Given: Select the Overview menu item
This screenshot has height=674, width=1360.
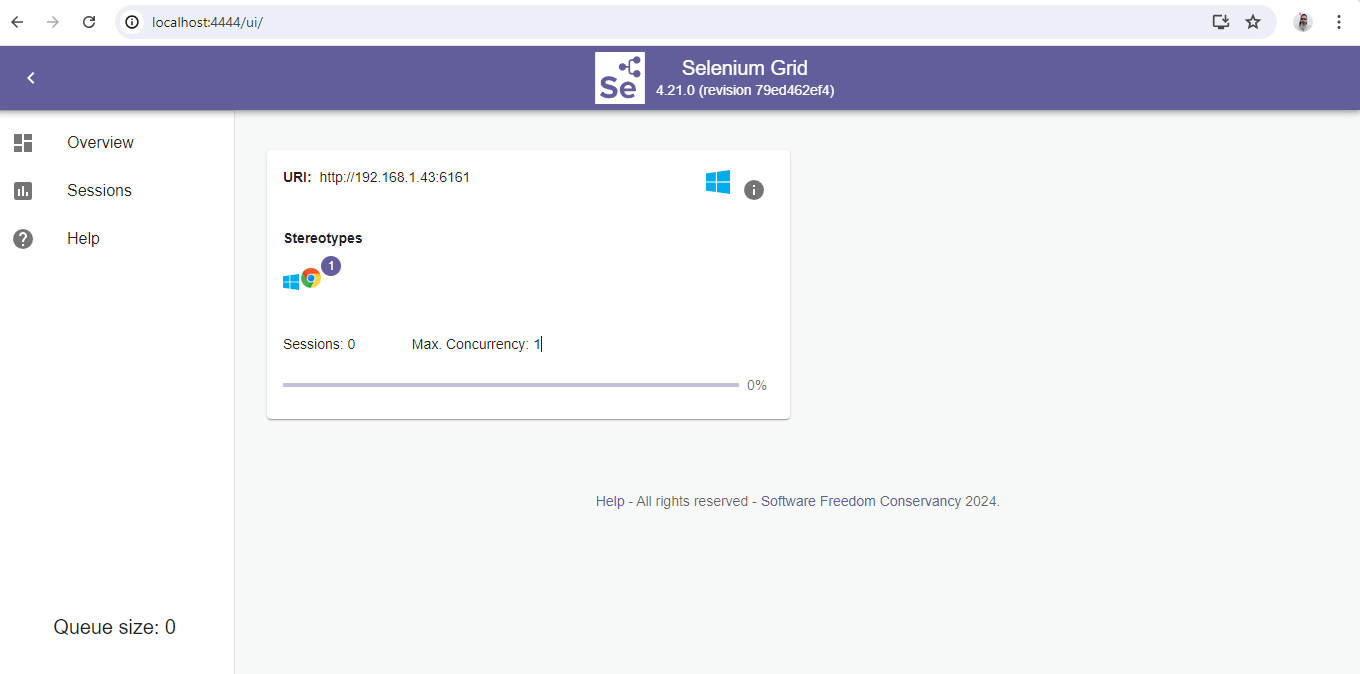Looking at the screenshot, I should click(x=100, y=143).
